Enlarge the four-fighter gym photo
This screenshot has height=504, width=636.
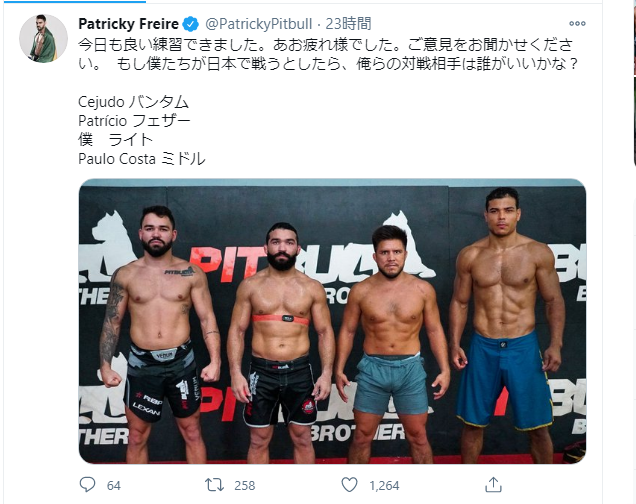[332, 320]
